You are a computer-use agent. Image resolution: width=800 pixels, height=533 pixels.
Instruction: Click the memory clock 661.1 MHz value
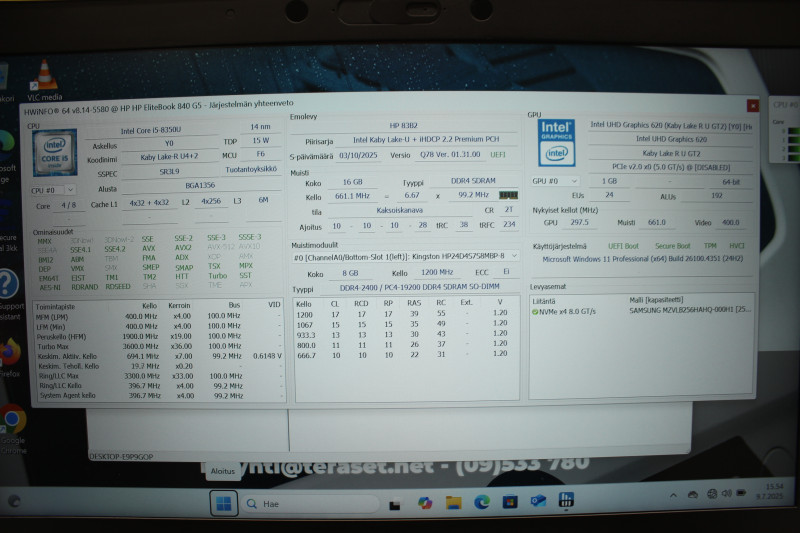click(x=353, y=196)
